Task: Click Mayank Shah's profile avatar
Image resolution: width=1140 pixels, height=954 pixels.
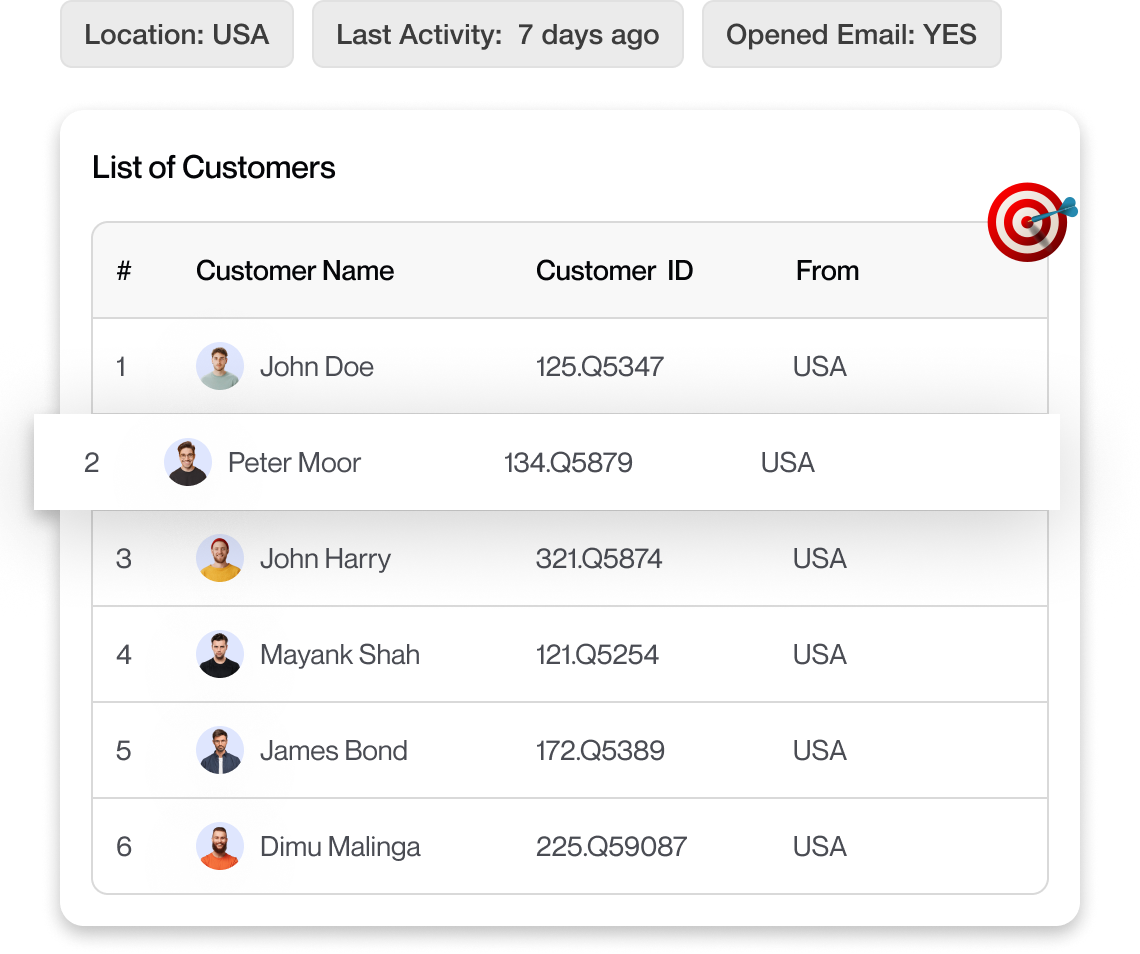Action: tap(219, 654)
